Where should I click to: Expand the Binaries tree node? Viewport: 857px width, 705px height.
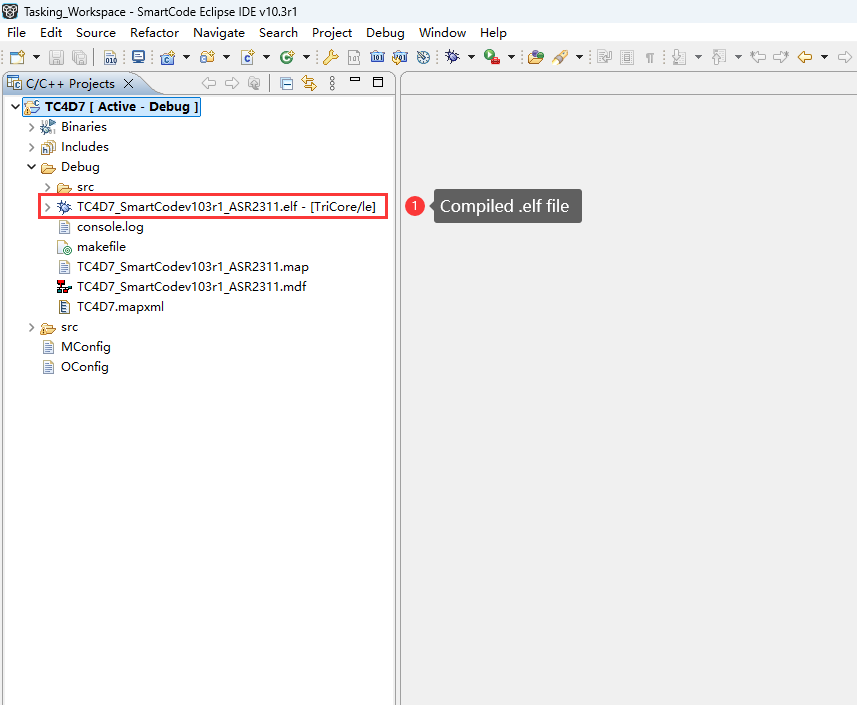[x=31, y=127]
